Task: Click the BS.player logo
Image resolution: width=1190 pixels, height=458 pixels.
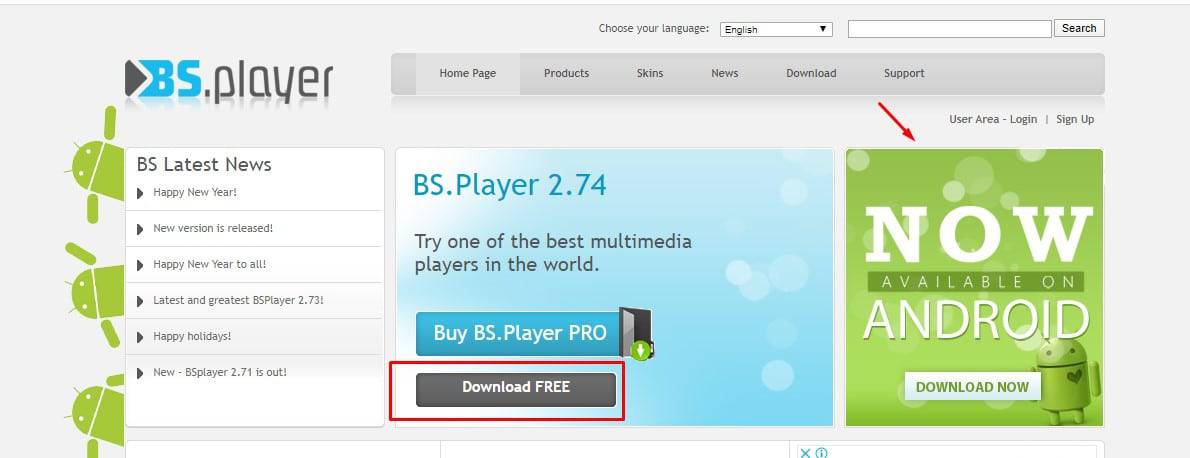Action: point(228,81)
